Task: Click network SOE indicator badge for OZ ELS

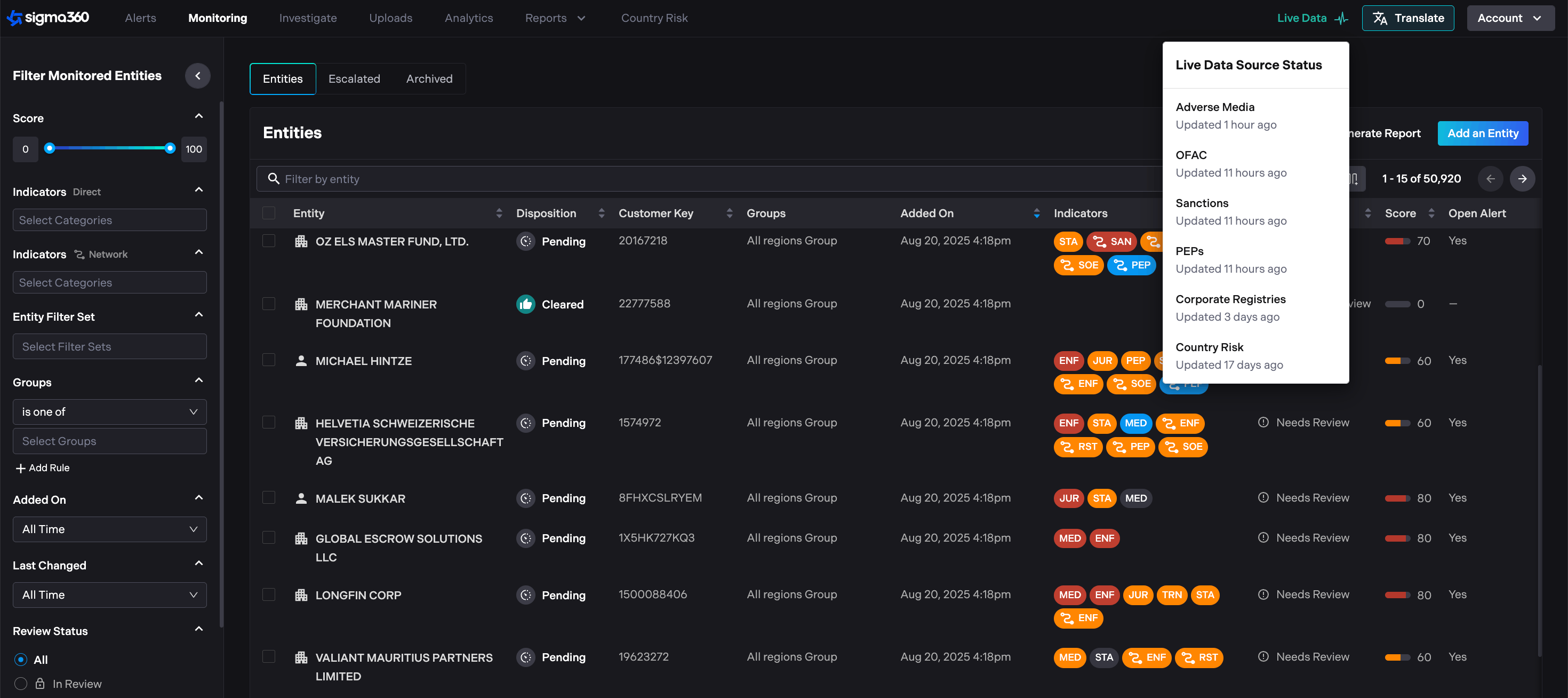Action: point(1078,265)
